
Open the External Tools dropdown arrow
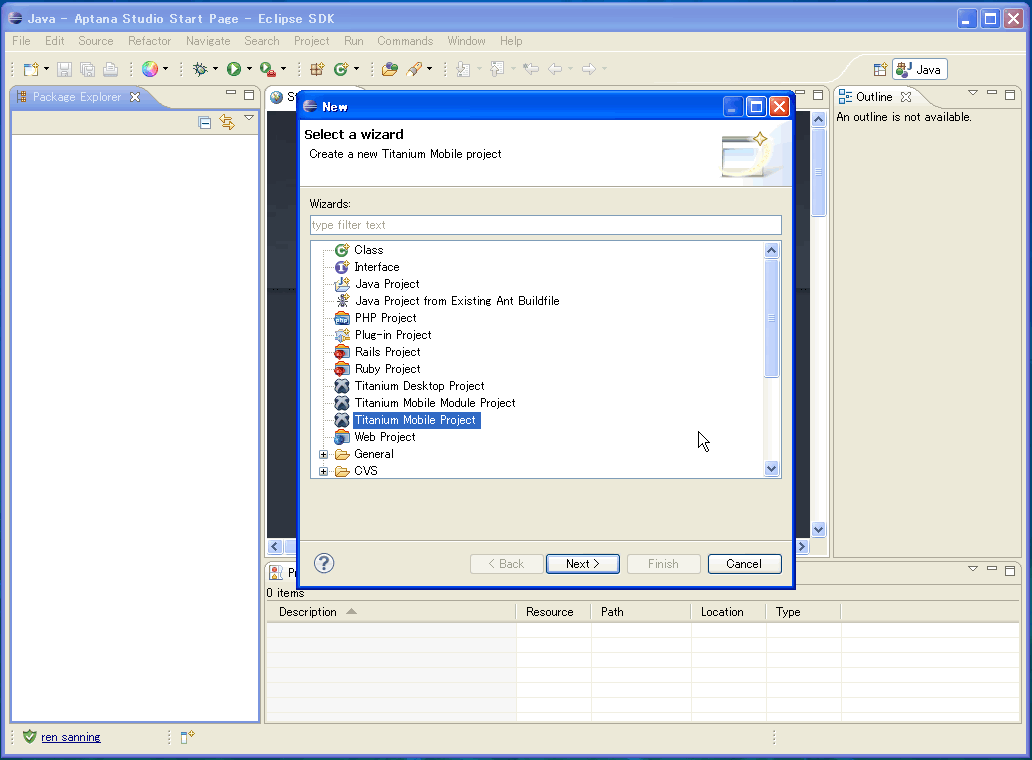284,69
